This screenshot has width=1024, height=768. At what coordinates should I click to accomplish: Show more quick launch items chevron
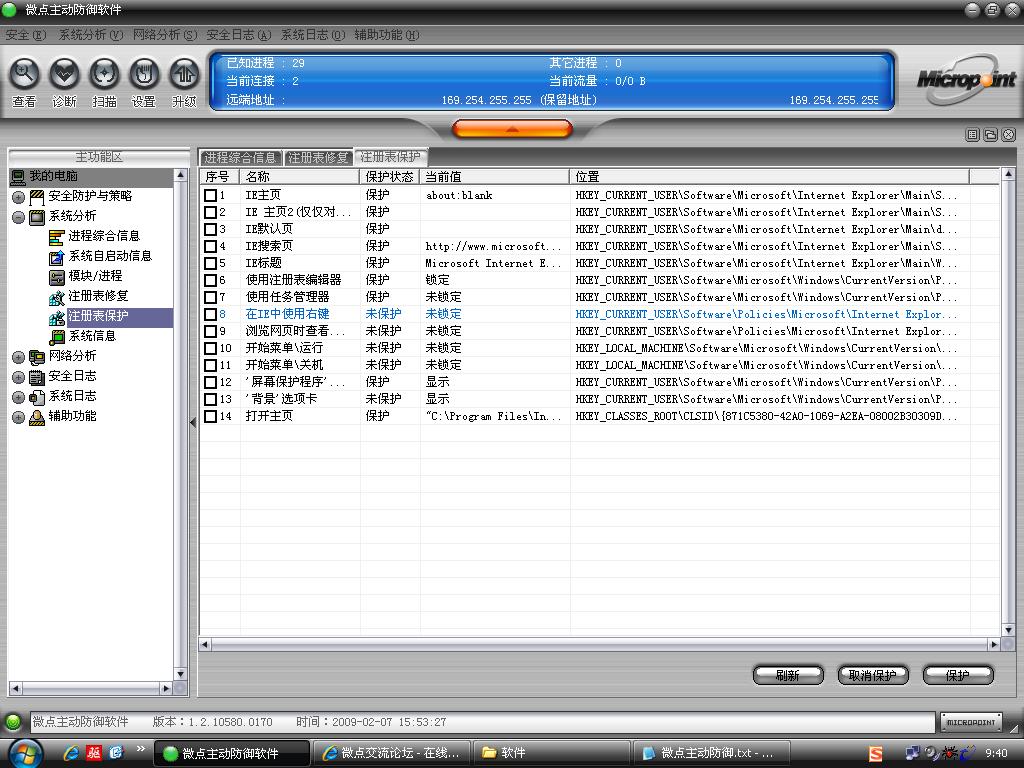[140, 748]
